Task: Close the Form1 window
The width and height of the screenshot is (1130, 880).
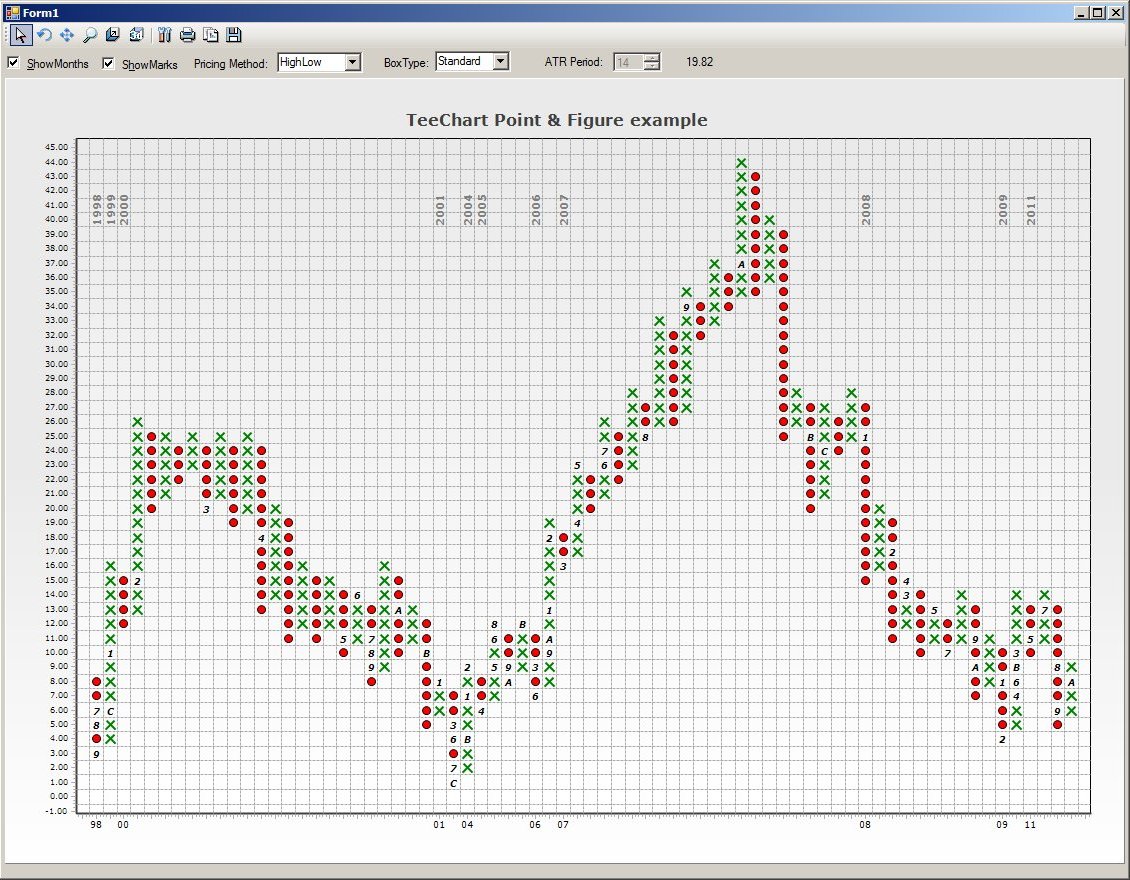Action: pyautogui.click(x=1115, y=12)
